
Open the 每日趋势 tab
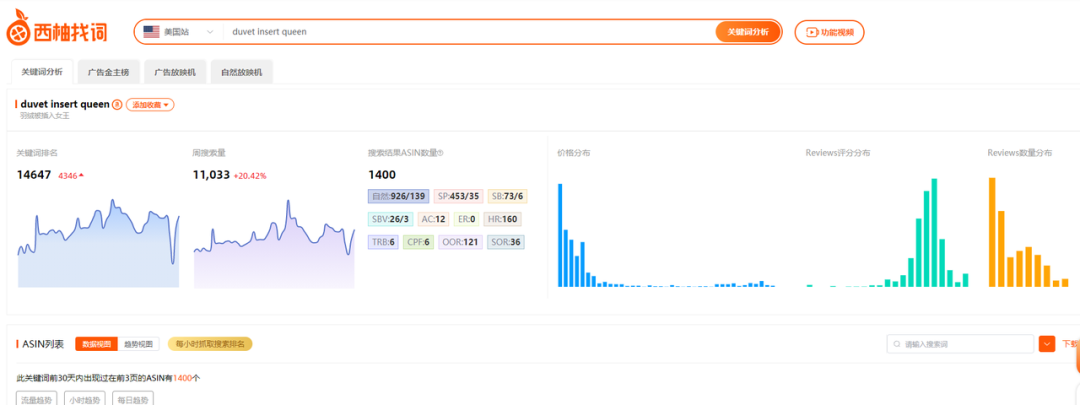pos(134,399)
